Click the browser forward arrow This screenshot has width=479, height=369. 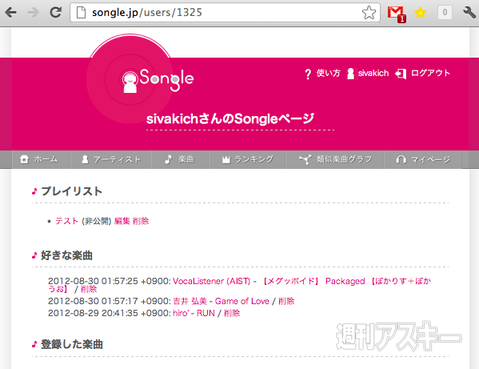[33, 13]
